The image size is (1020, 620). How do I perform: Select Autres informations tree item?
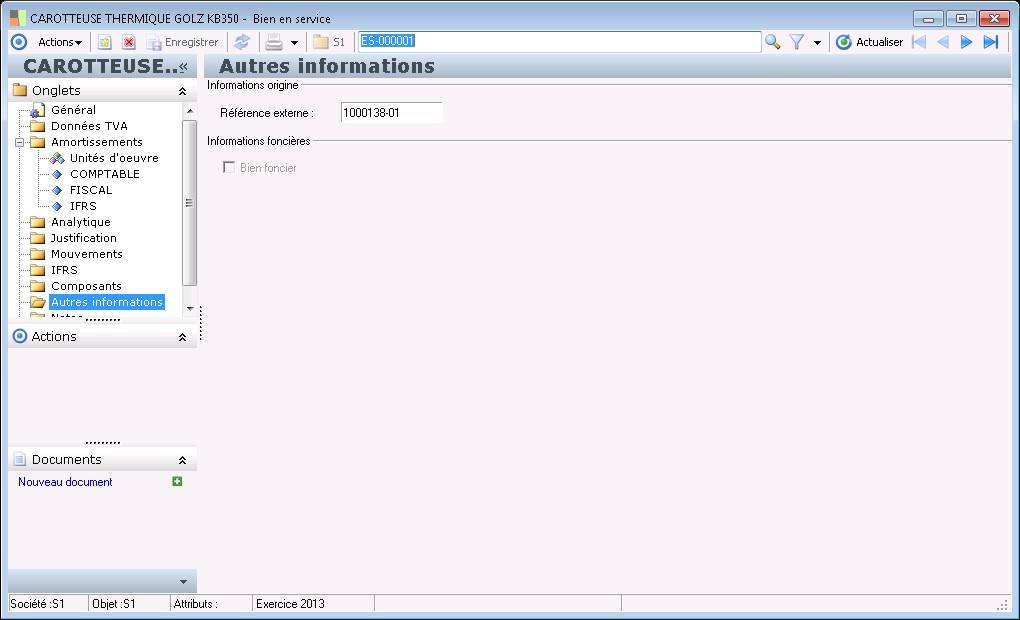click(107, 302)
